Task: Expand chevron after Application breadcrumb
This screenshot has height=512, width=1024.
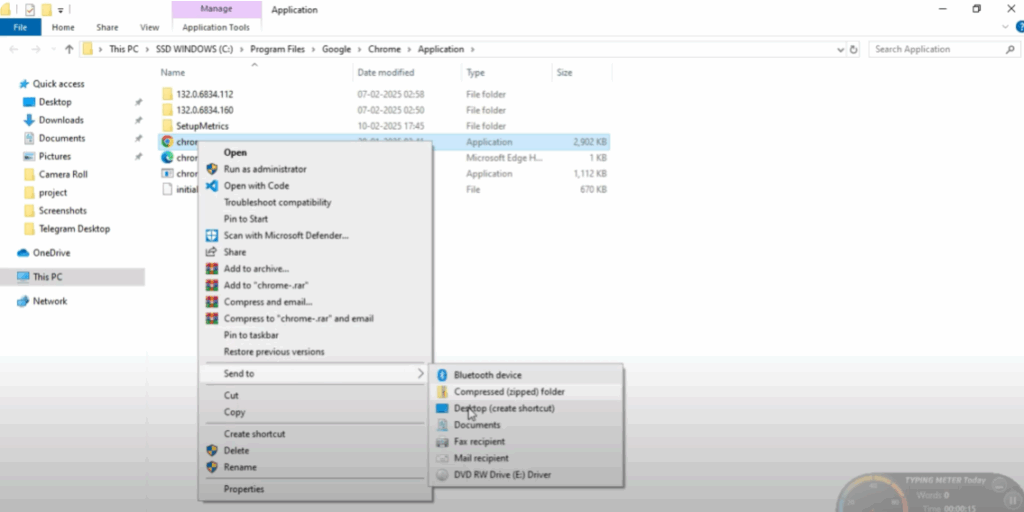Action: (x=473, y=49)
